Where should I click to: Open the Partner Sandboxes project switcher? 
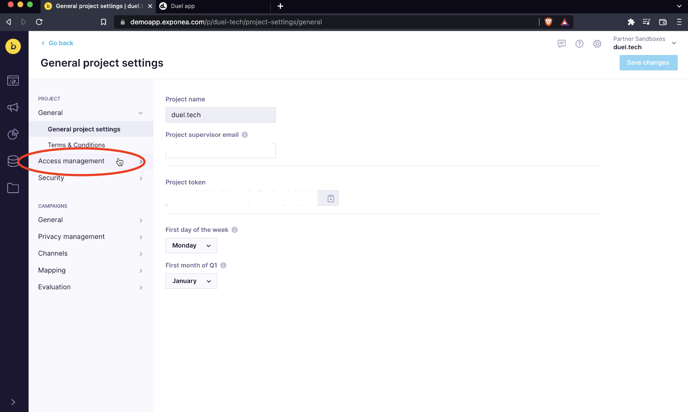coord(644,43)
